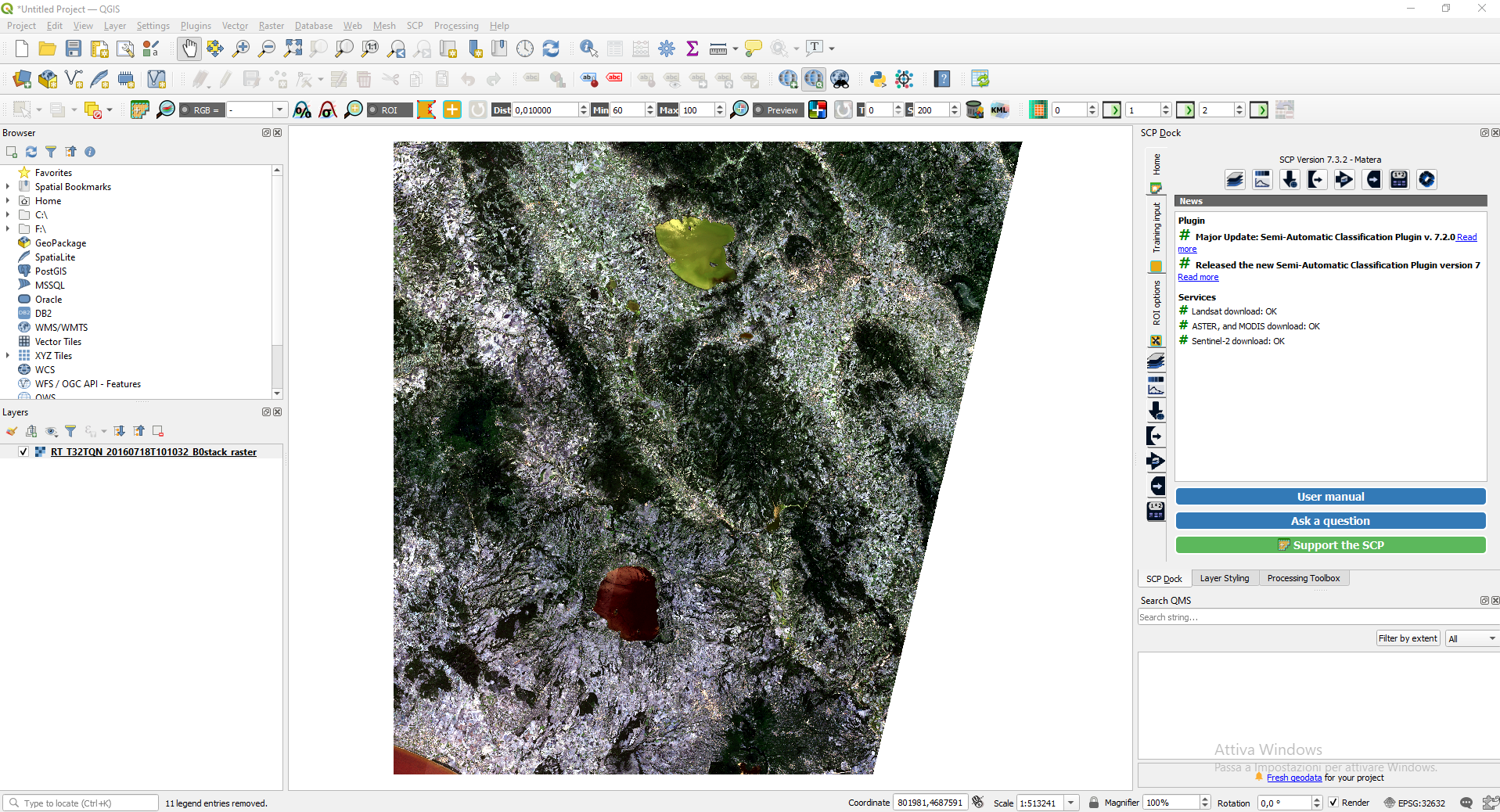The height and width of the screenshot is (812, 1500).
Task: Click the Ask a question button
Action: (x=1330, y=521)
